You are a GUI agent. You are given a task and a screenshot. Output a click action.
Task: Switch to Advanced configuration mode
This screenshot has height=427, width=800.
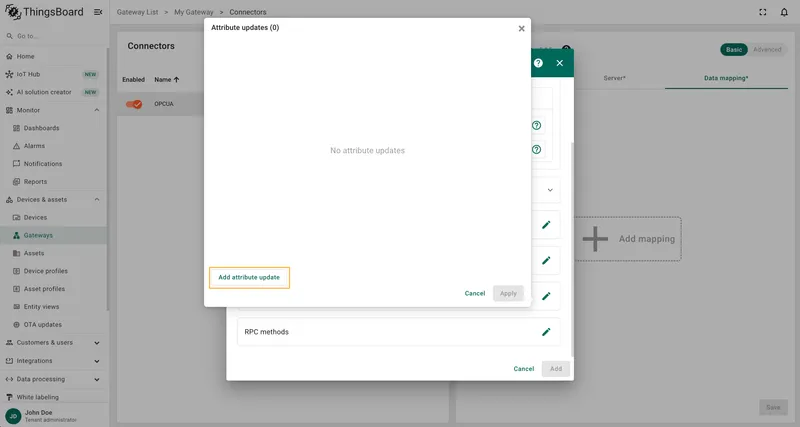coord(767,49)
